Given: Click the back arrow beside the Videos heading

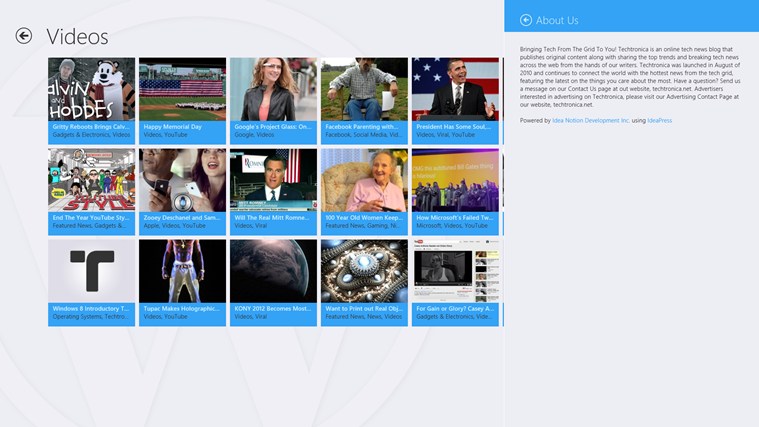Looking at the screenshot, I should pos(24,36).
